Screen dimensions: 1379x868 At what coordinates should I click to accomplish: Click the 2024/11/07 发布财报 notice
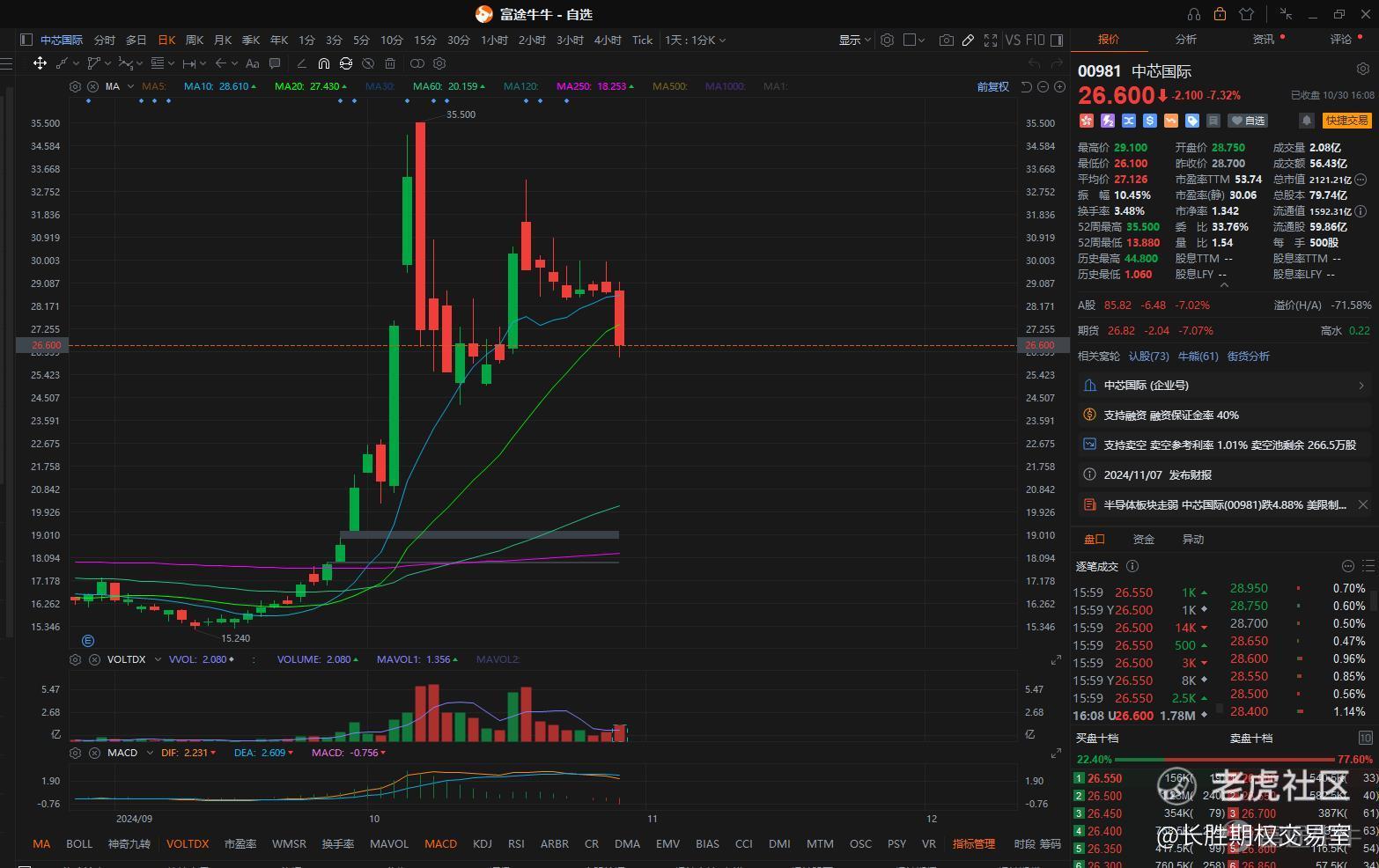1224,474
